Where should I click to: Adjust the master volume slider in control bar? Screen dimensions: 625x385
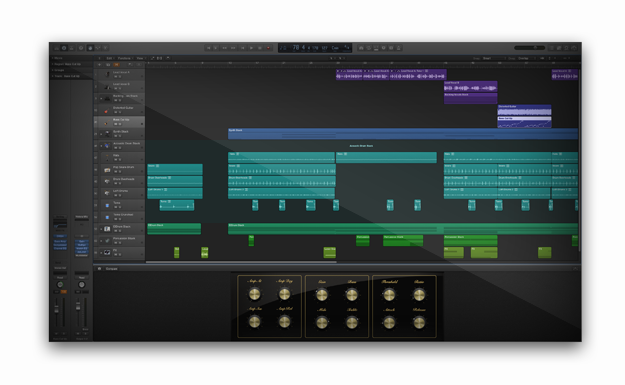click(x=530, y=48)
